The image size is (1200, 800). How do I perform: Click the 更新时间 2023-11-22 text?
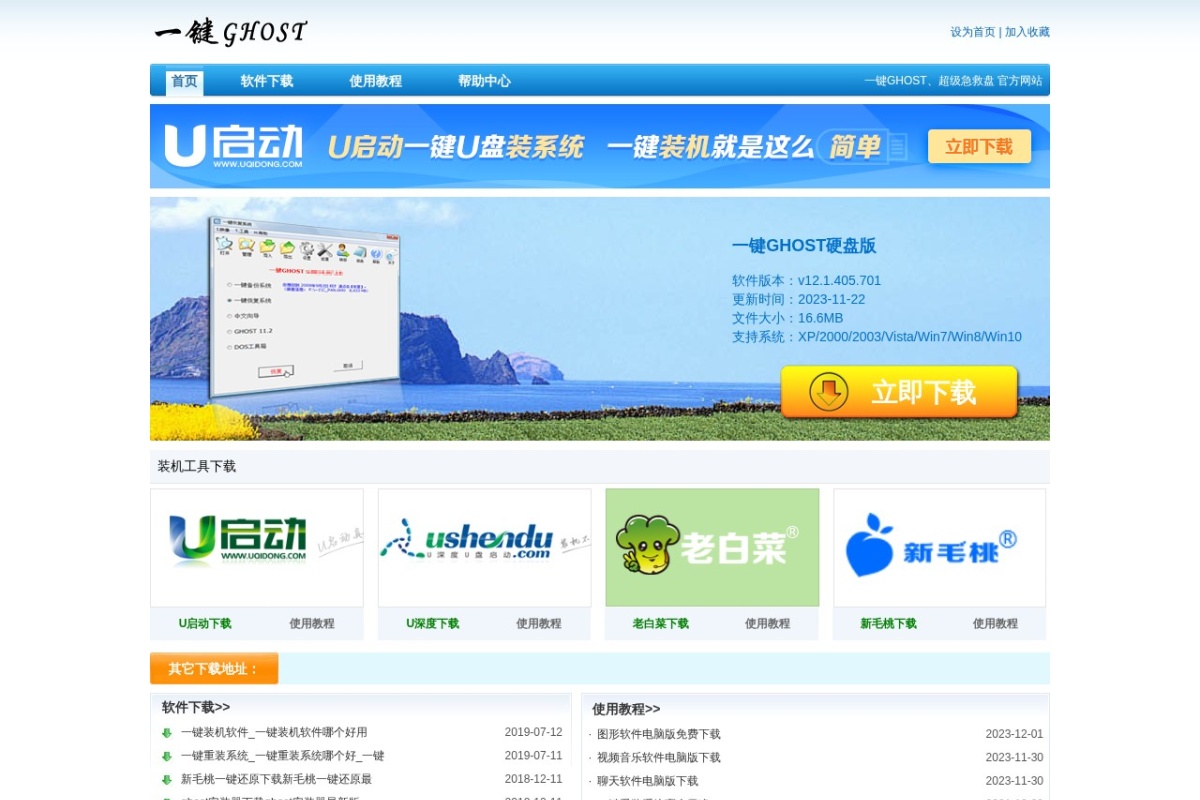click(798, 299)
